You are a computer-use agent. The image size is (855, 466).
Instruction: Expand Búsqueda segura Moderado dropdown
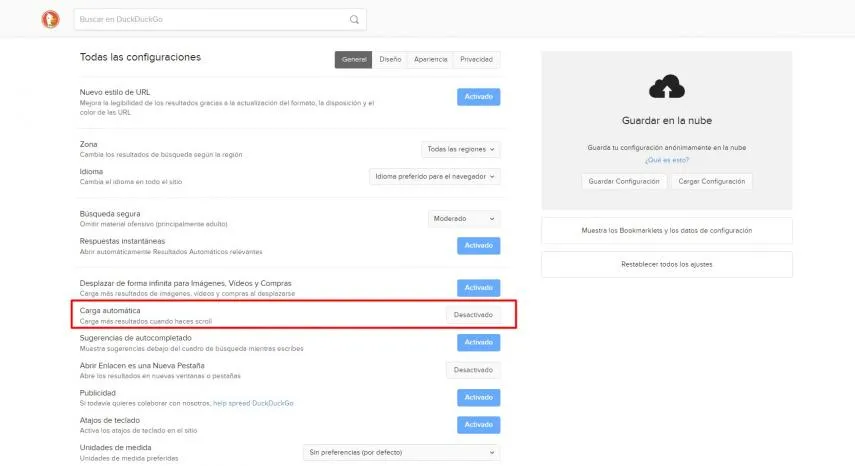pos(463,219)
